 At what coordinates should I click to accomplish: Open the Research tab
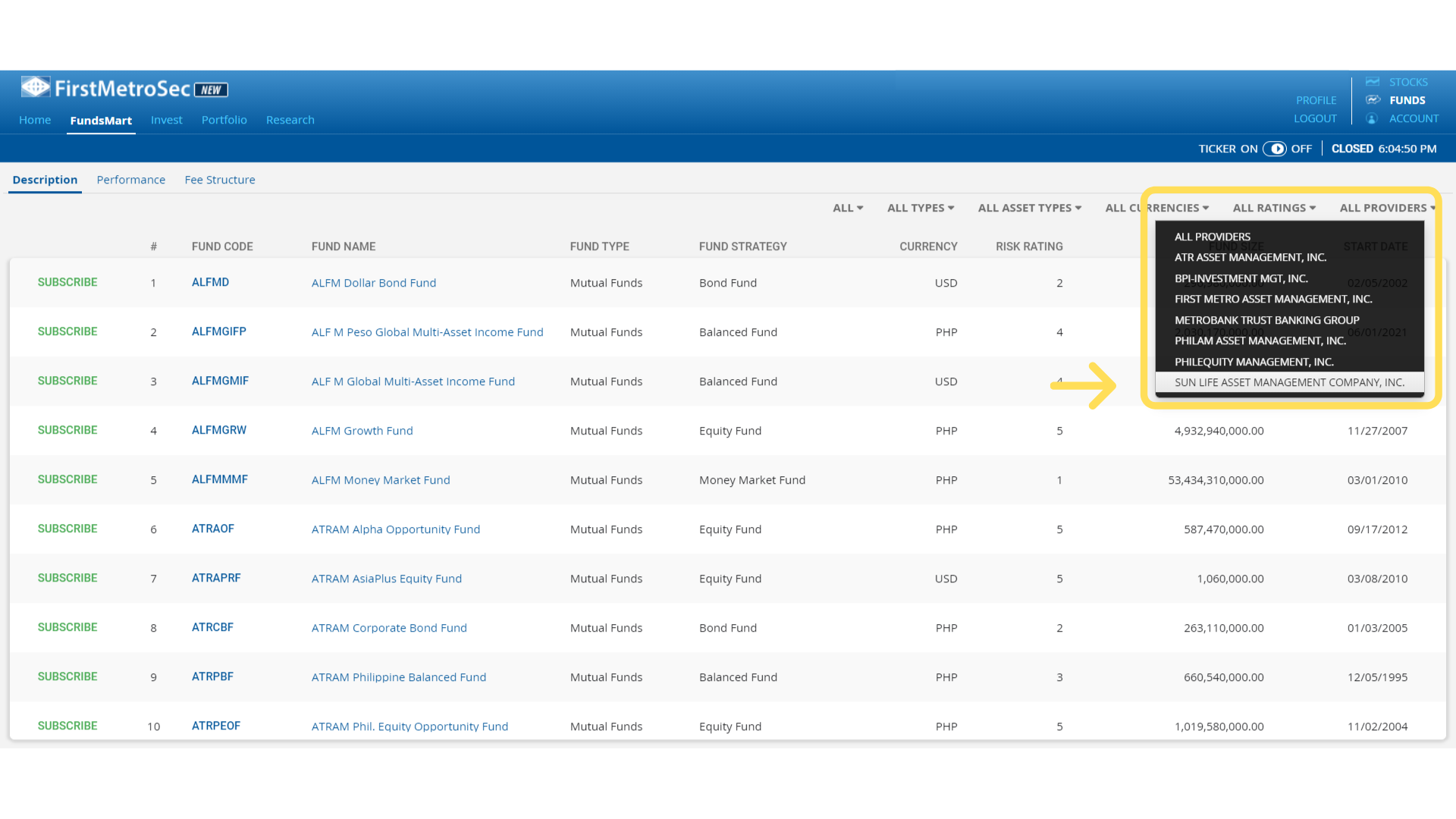(x=290, y=120)
